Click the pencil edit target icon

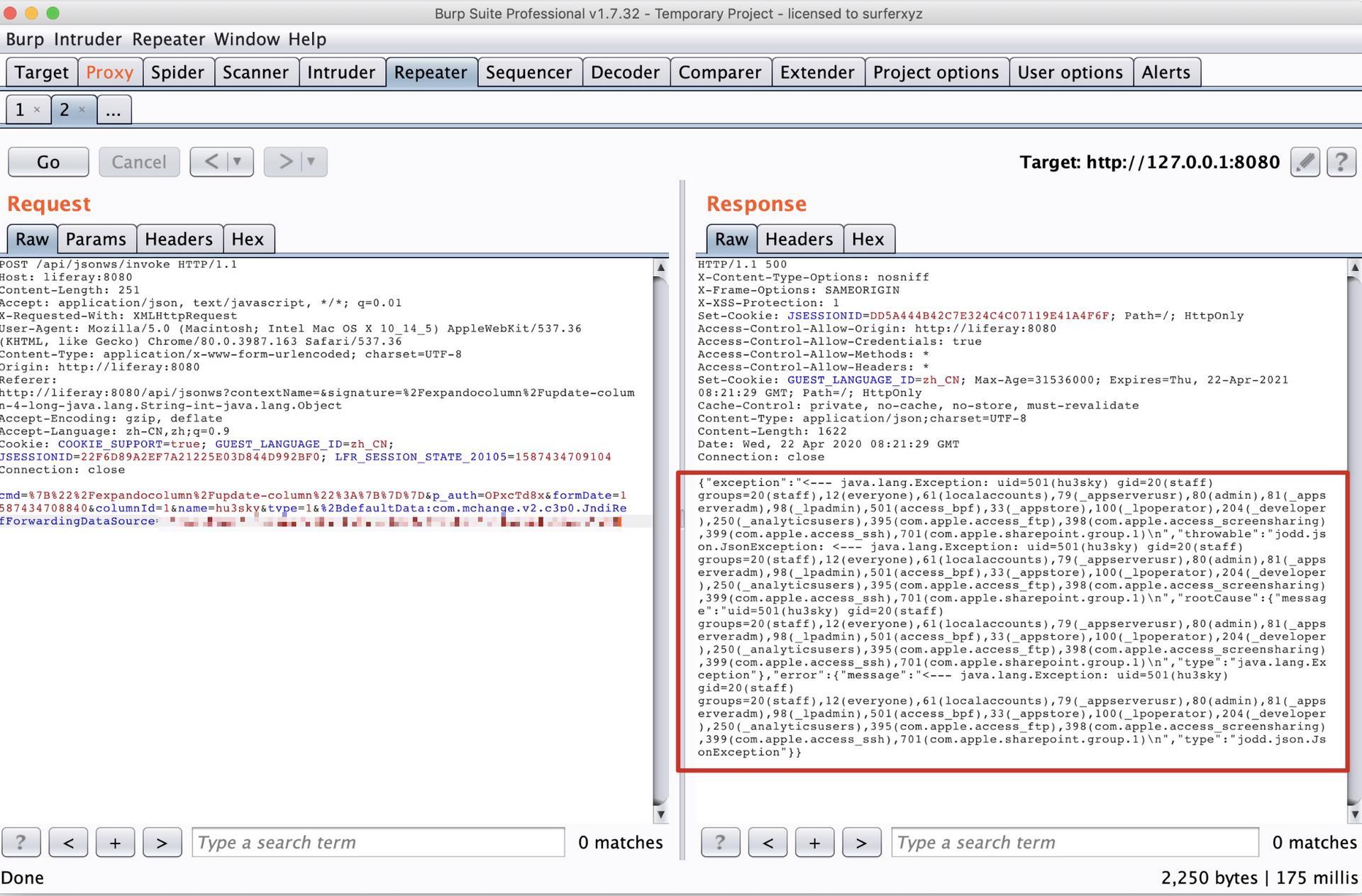[x=1305, y=162]
